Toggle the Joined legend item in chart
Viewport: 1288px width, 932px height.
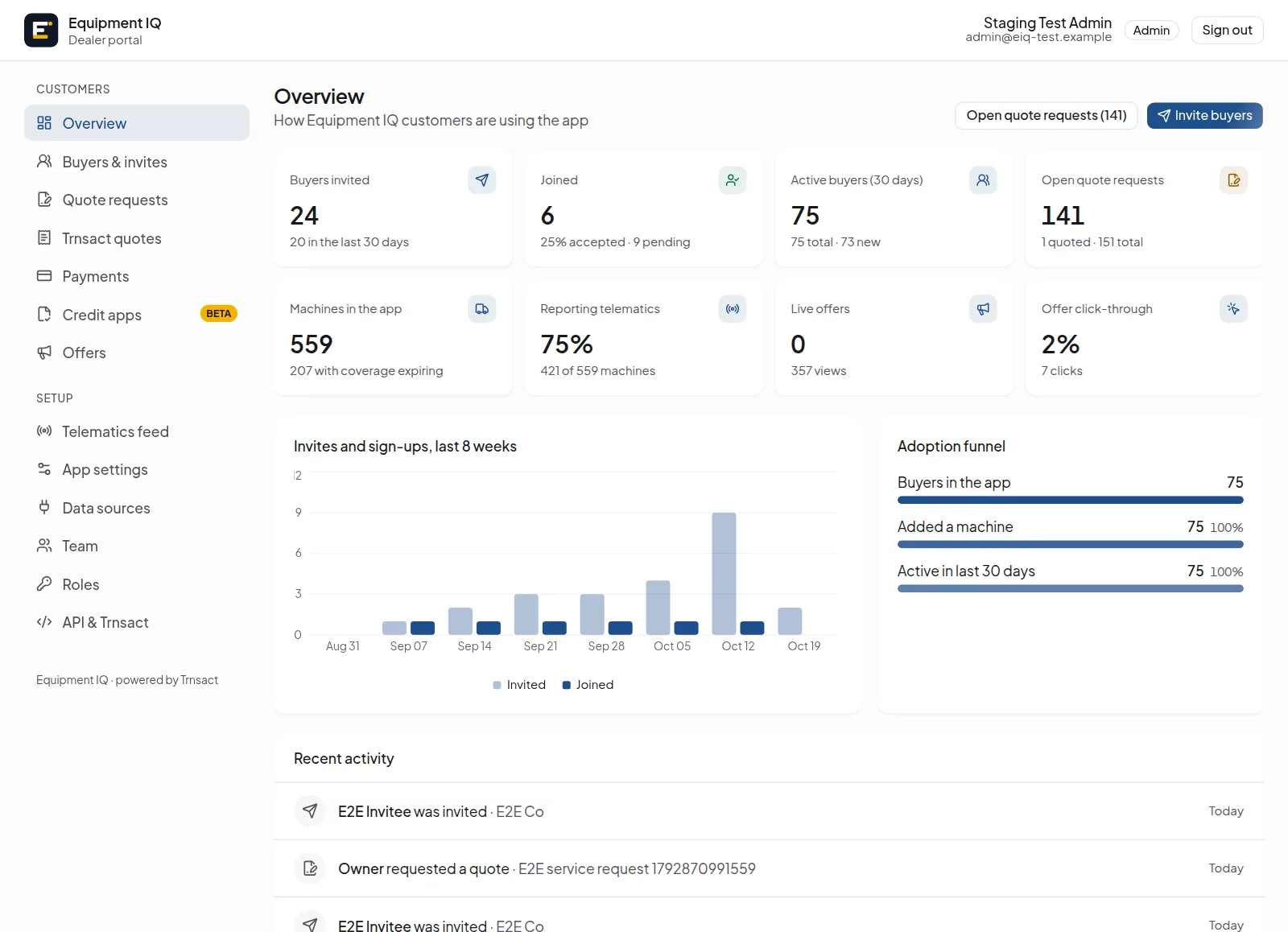pyautogui.click(x=588, y=685)
